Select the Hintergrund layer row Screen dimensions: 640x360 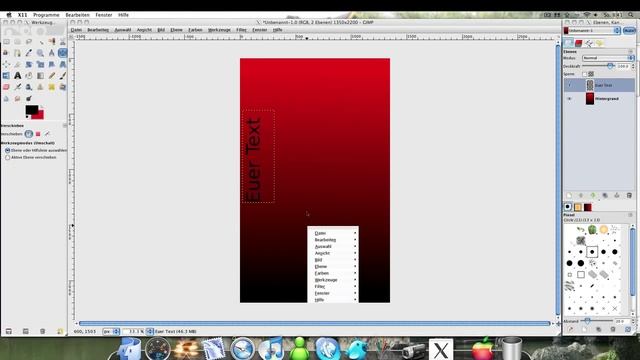click(x=599, y=99)
